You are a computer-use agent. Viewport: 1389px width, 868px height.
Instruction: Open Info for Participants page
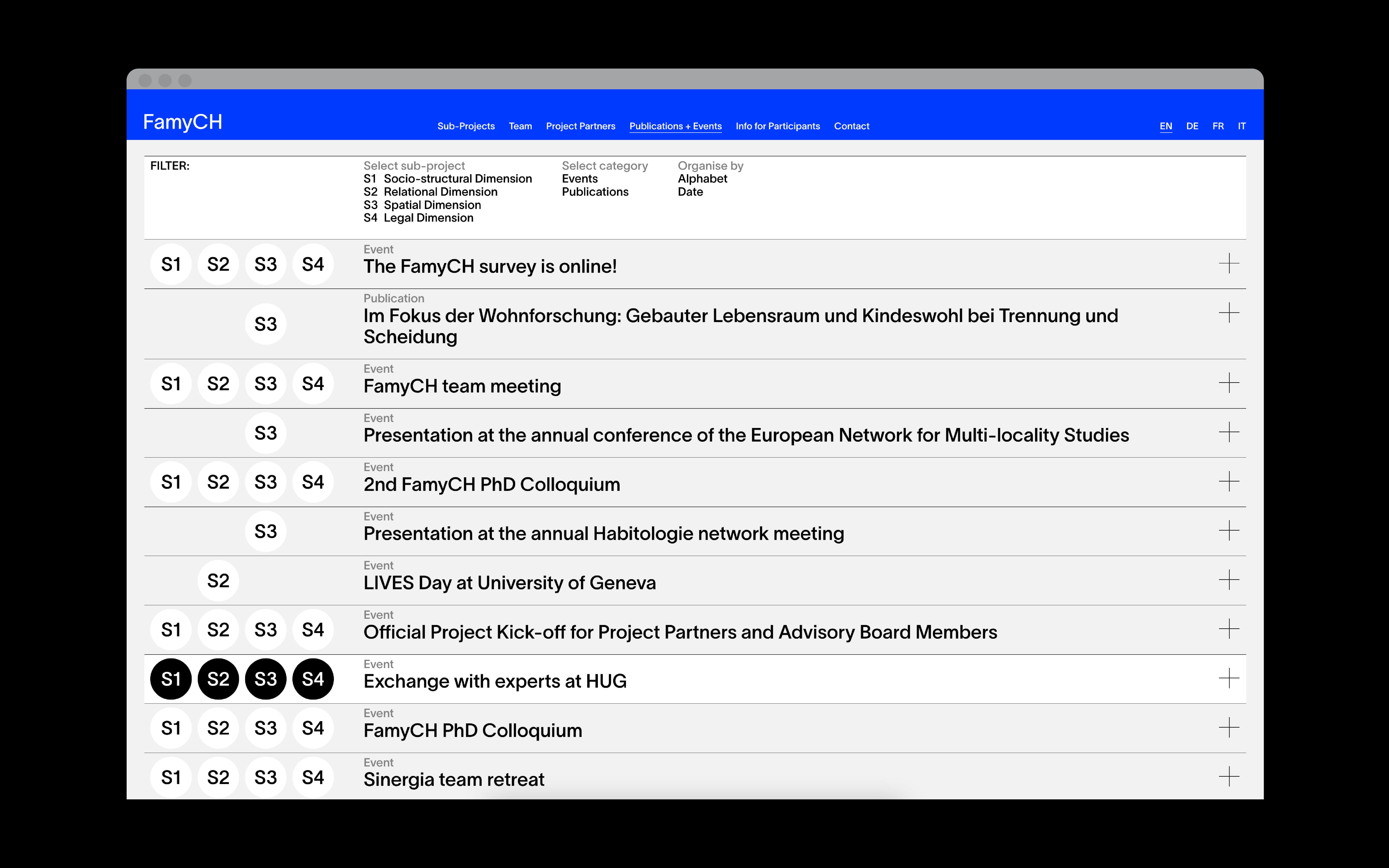click(x=777, y=126)
